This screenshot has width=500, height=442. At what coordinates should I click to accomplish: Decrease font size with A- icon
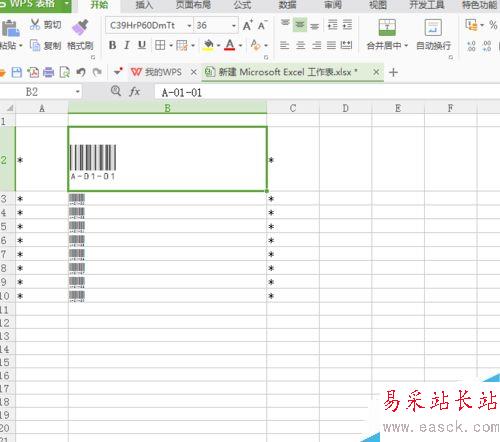263,25
